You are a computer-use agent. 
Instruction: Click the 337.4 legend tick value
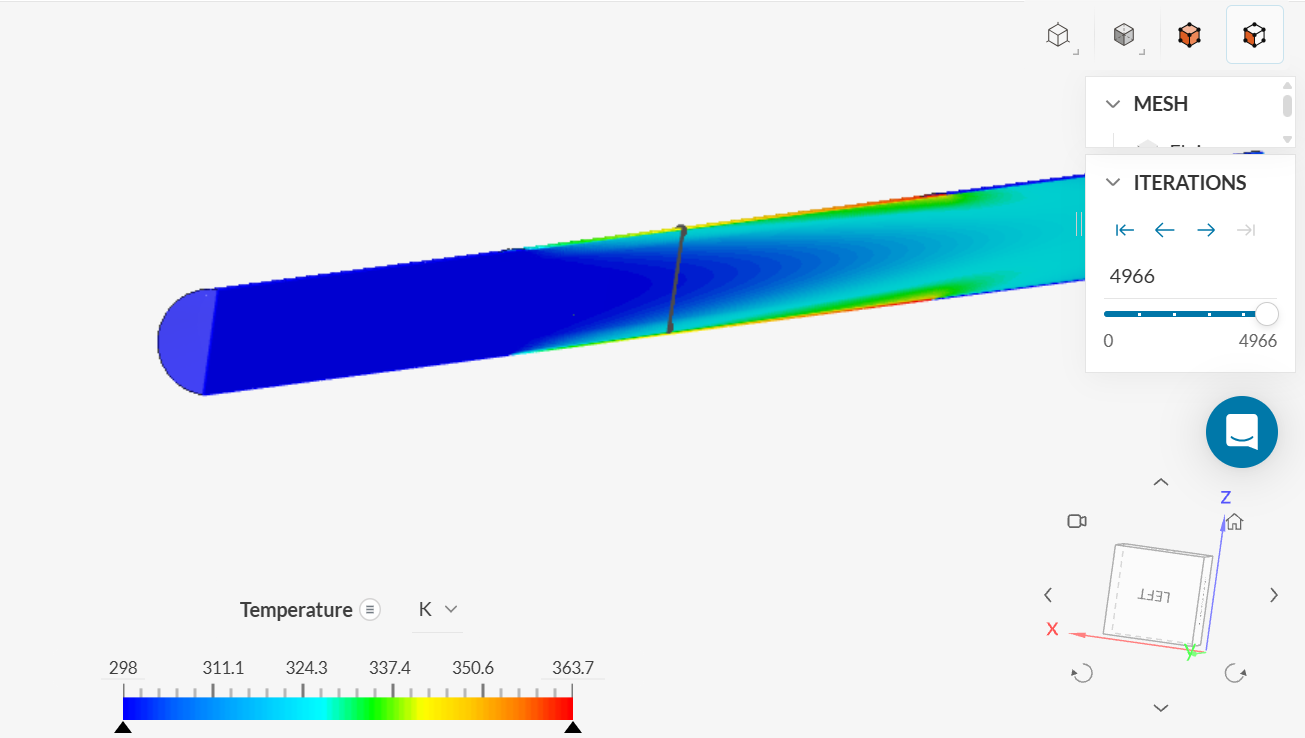[x=390, y=668]
